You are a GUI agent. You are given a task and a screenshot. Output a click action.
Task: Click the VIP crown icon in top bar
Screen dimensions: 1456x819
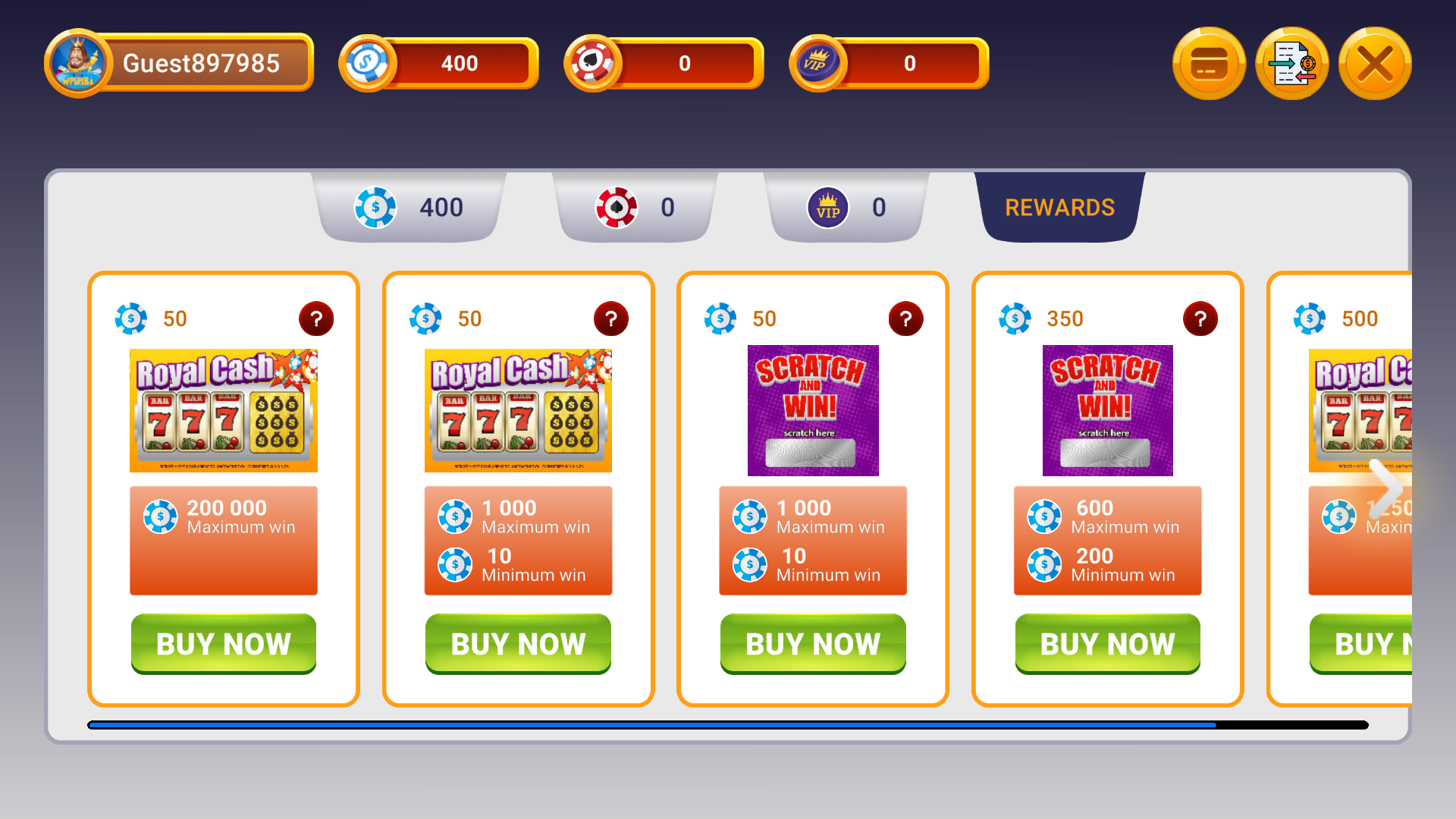pos(818,64)
